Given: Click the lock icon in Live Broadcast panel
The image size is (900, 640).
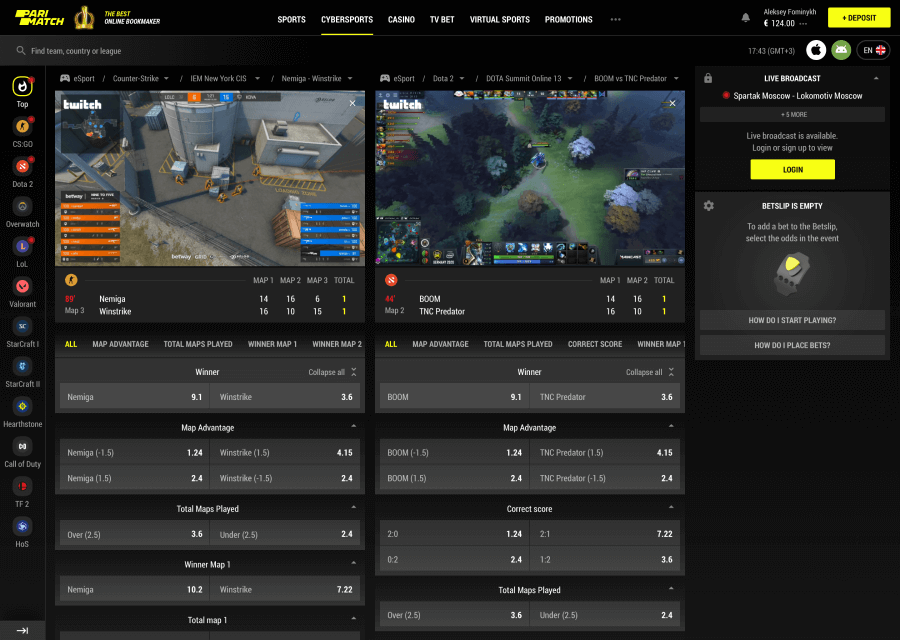Looking at the screenshot, I should pos(708,78).
